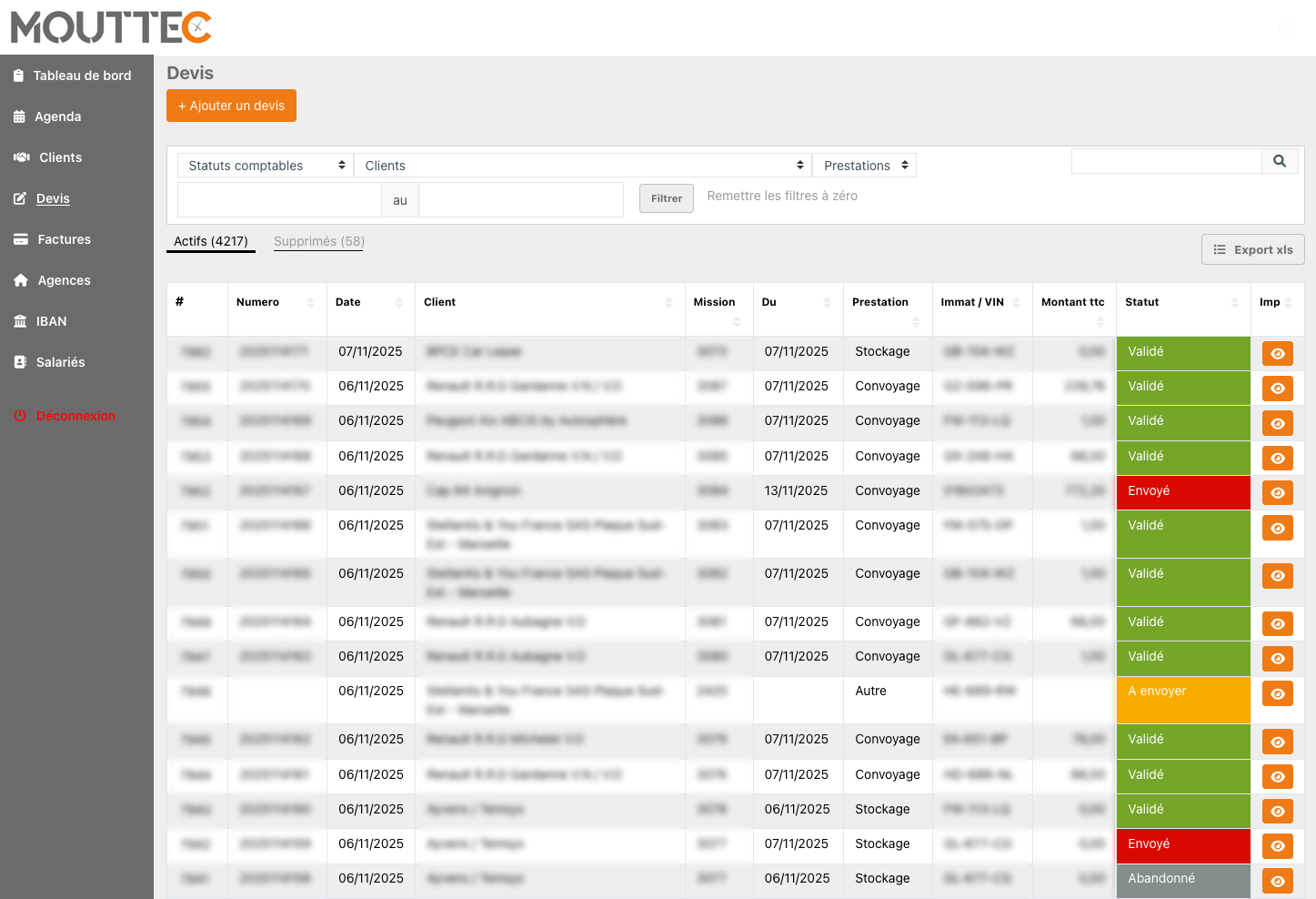Click eye icon on the Abandonné row
Image resolution: width=1316 pixels, height=899 pixels.
pyautogui.click(x=1277, y=881)
